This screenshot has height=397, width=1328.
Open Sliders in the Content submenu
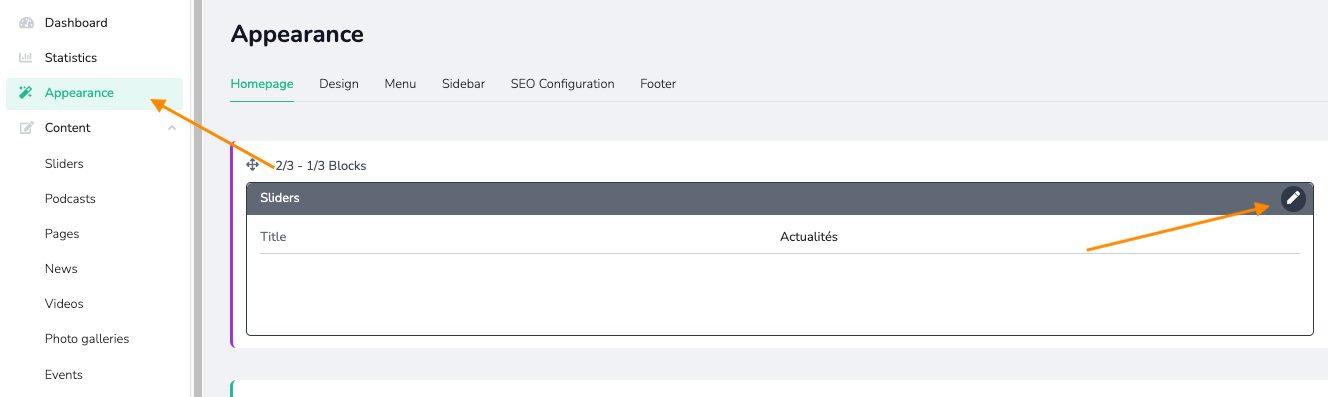tap(64, 163)
